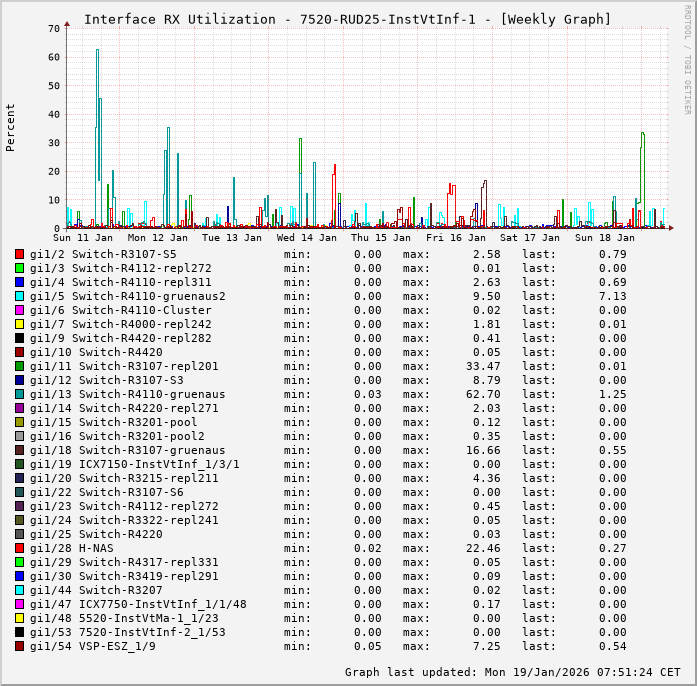
Task: Select the red swatch next to gi1/28 H-NAS
Action: coord(19,548)
